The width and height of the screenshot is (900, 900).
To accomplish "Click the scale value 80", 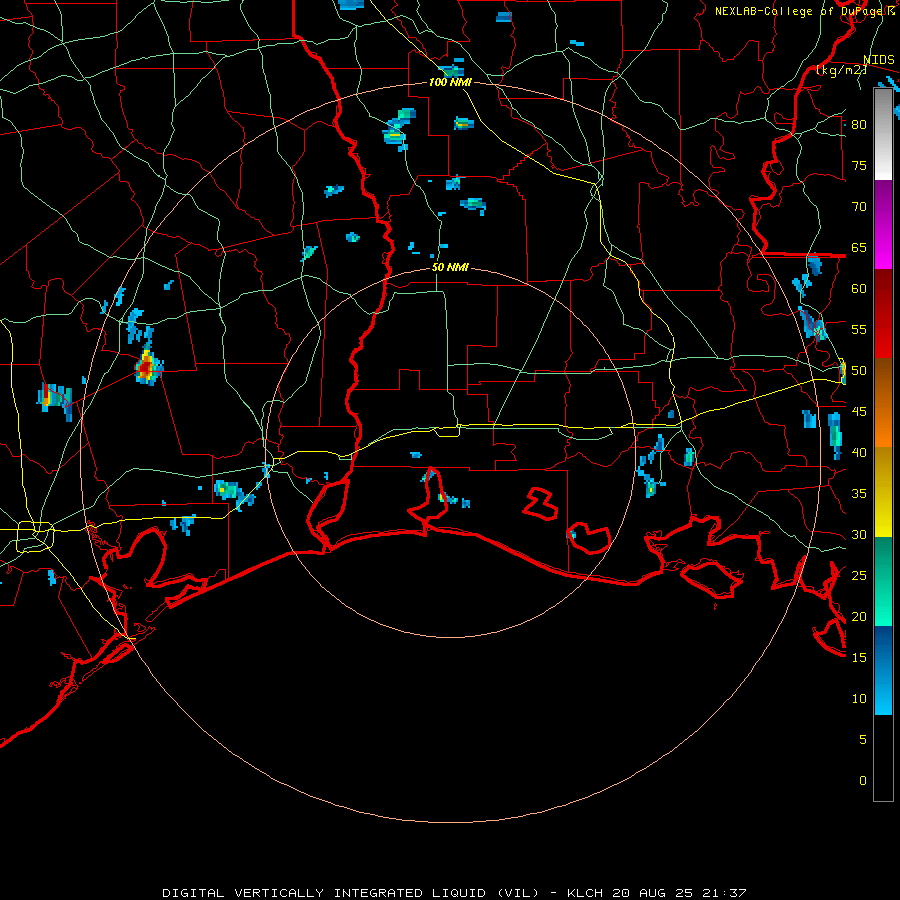I will point(859,125).
